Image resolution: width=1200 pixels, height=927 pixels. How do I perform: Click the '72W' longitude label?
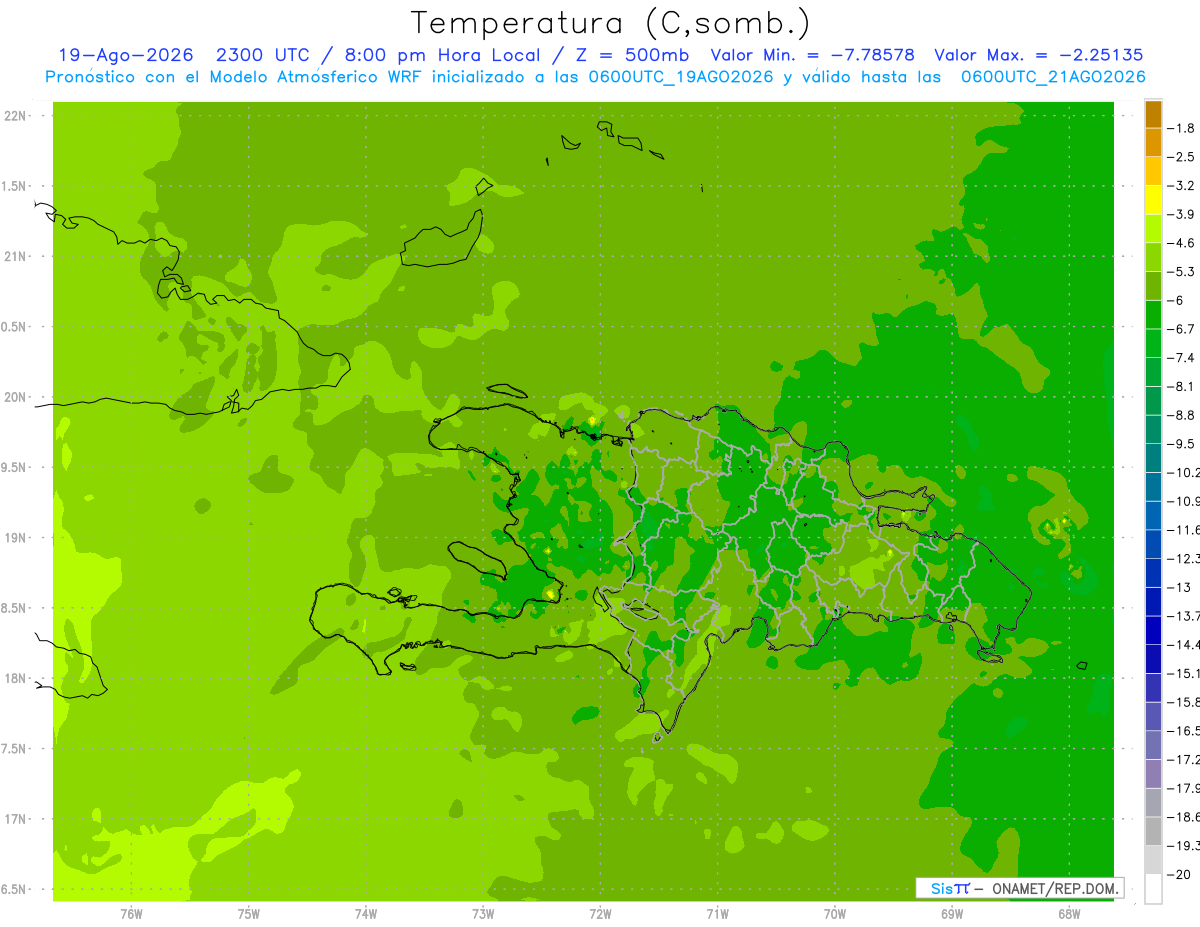coord(600,914)
